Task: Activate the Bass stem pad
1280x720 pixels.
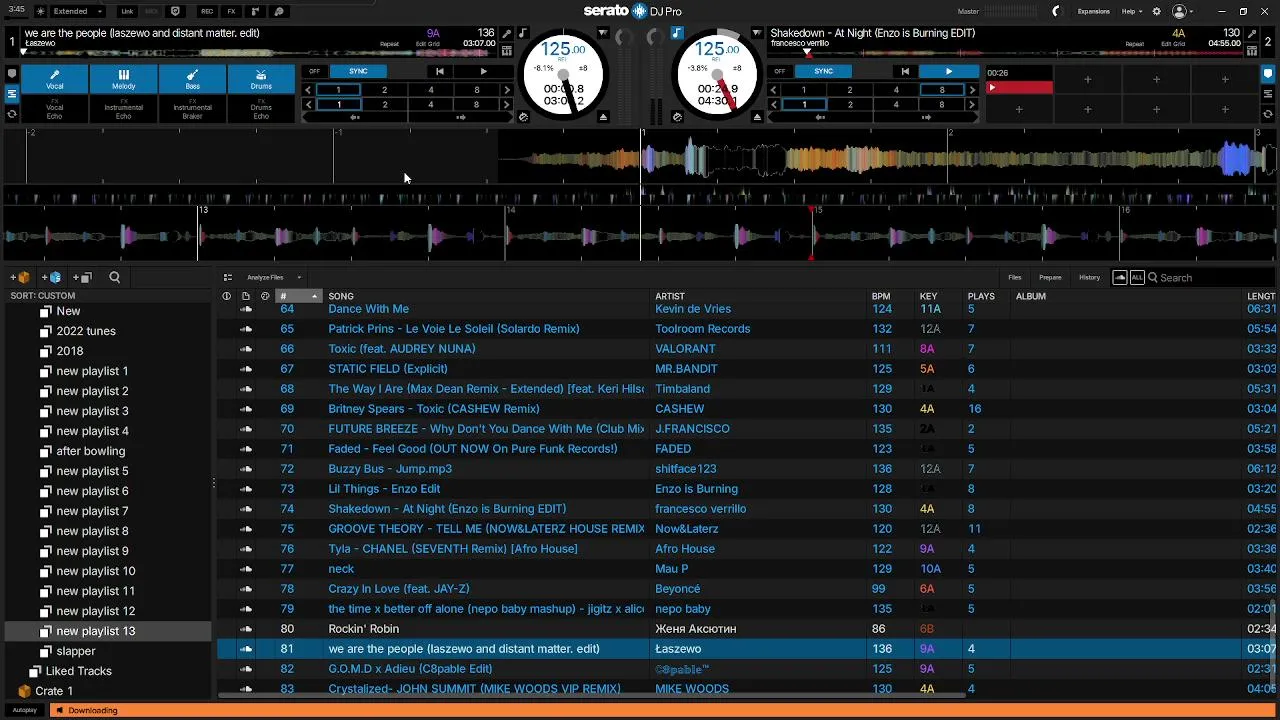Action: pyautogui.click(x=192, y=79)
